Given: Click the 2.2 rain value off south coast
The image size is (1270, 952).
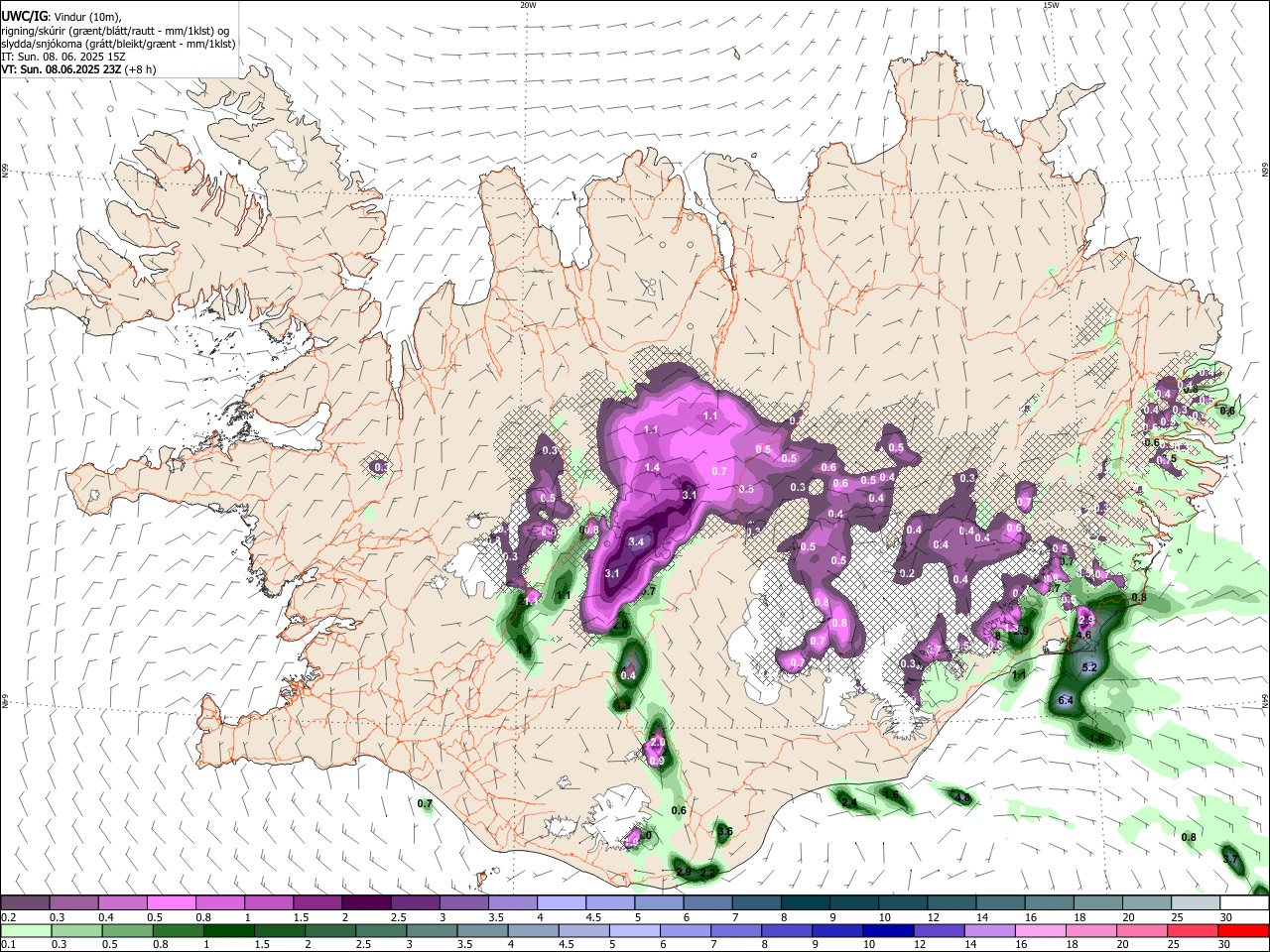Looking at the screenshot, I should point(708,873).
